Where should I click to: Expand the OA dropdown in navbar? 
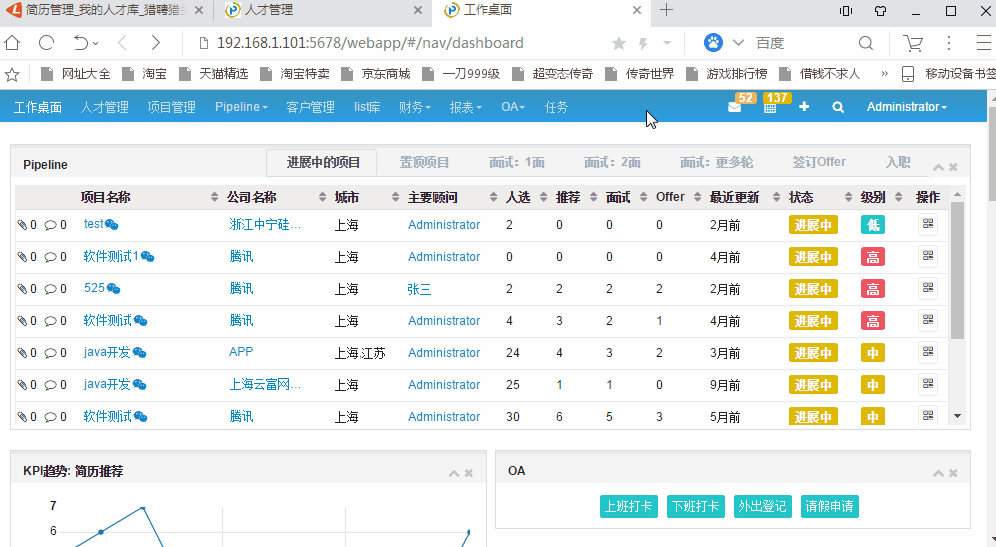(x=513, y=107)
